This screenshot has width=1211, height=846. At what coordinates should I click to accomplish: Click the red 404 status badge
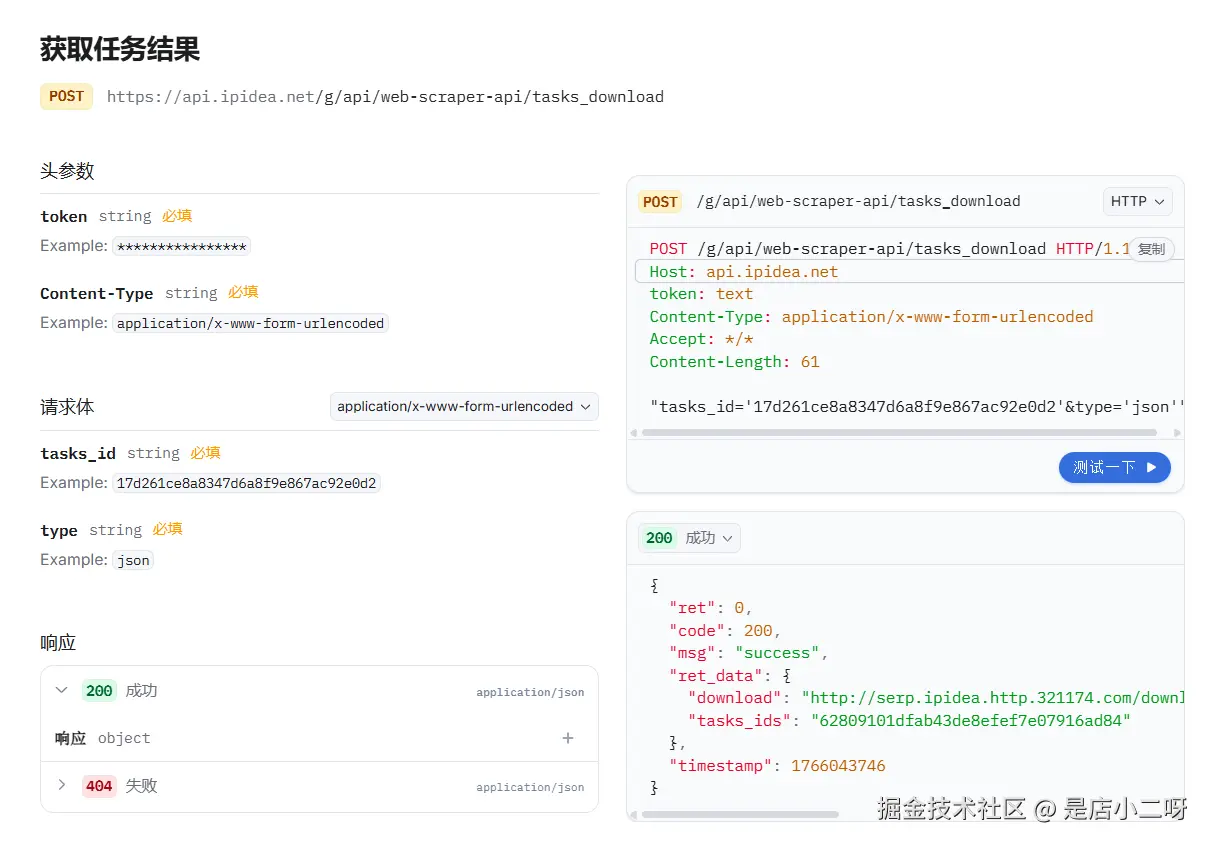coord(99,786)
